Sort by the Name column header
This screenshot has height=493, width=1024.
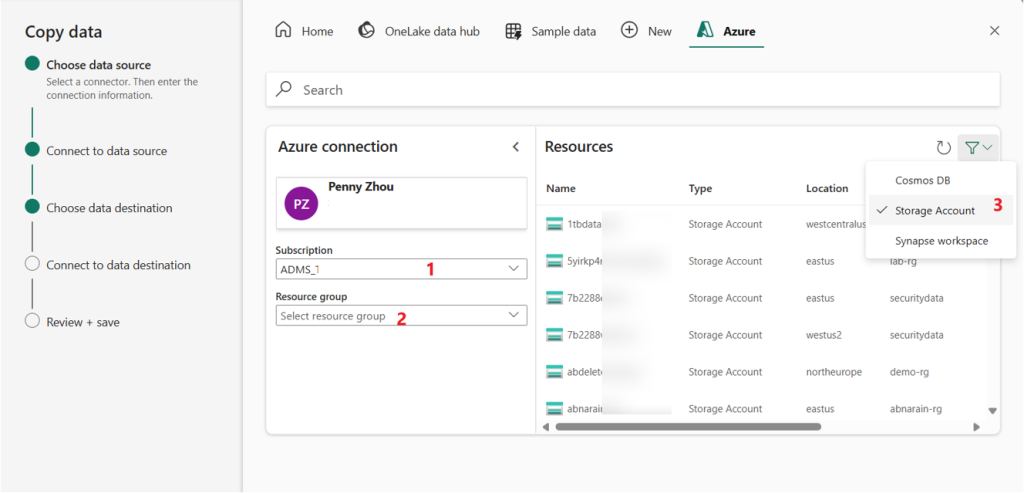click(x=561, y=189)
